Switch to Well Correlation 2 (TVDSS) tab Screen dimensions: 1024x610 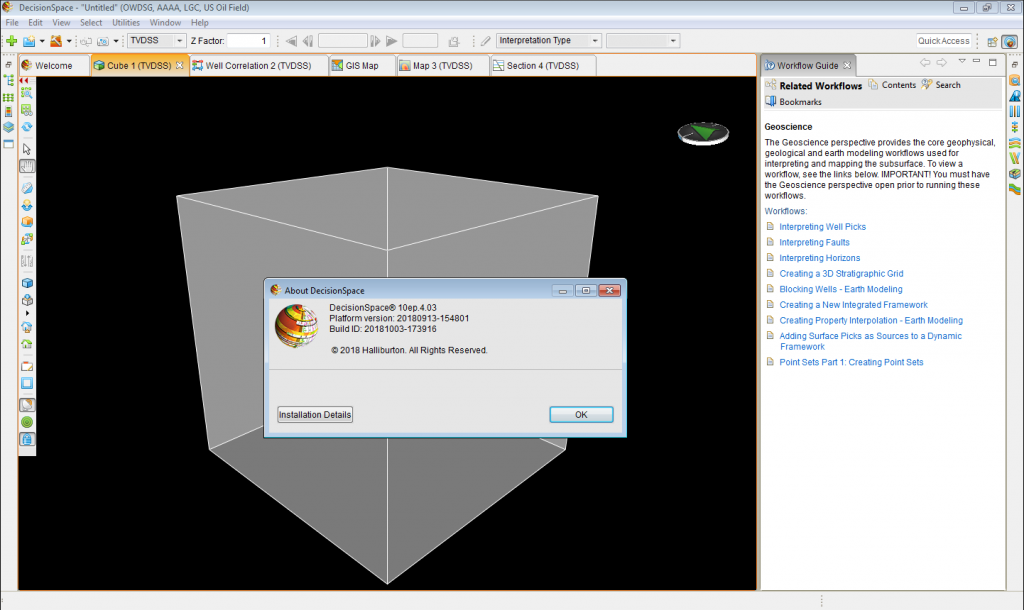click(x=258, y=65)
